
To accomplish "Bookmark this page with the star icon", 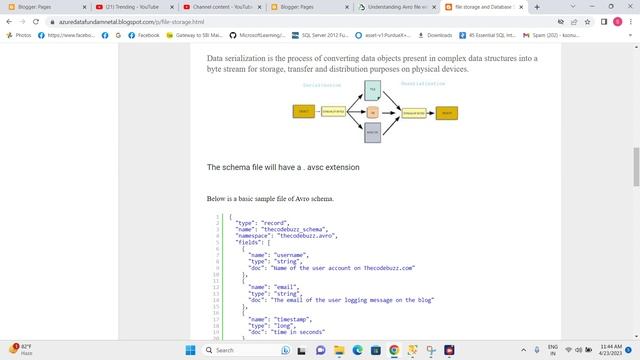I will coord(587,22).
